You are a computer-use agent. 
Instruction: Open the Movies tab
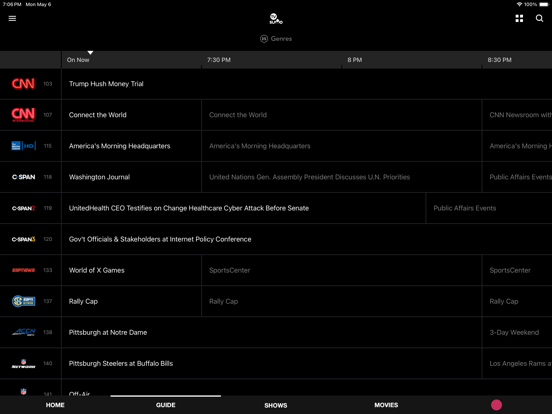coord(386,405)
